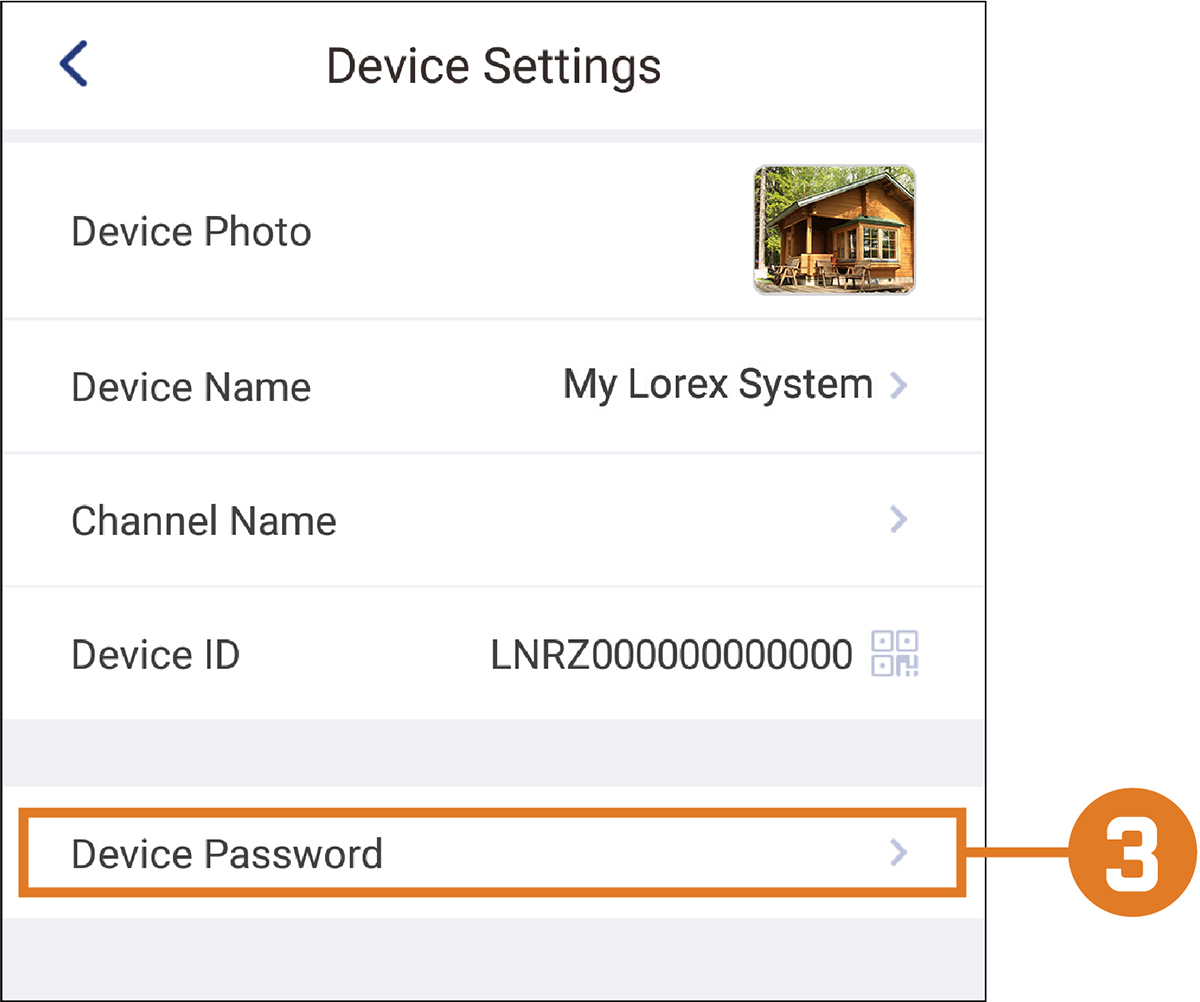Click the Device Settings page title
The height and width of the screenshot is (1002, 1200).
pos(494,66)
